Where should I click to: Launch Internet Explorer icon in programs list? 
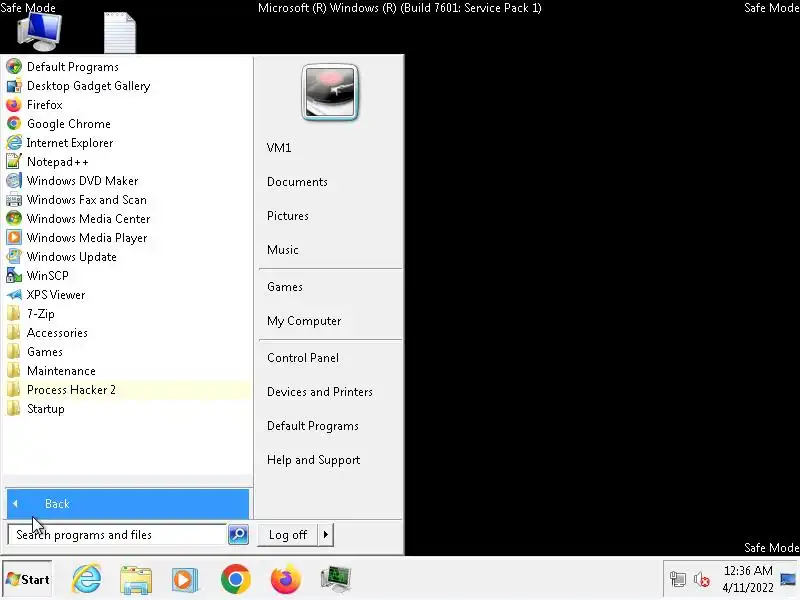14,142
